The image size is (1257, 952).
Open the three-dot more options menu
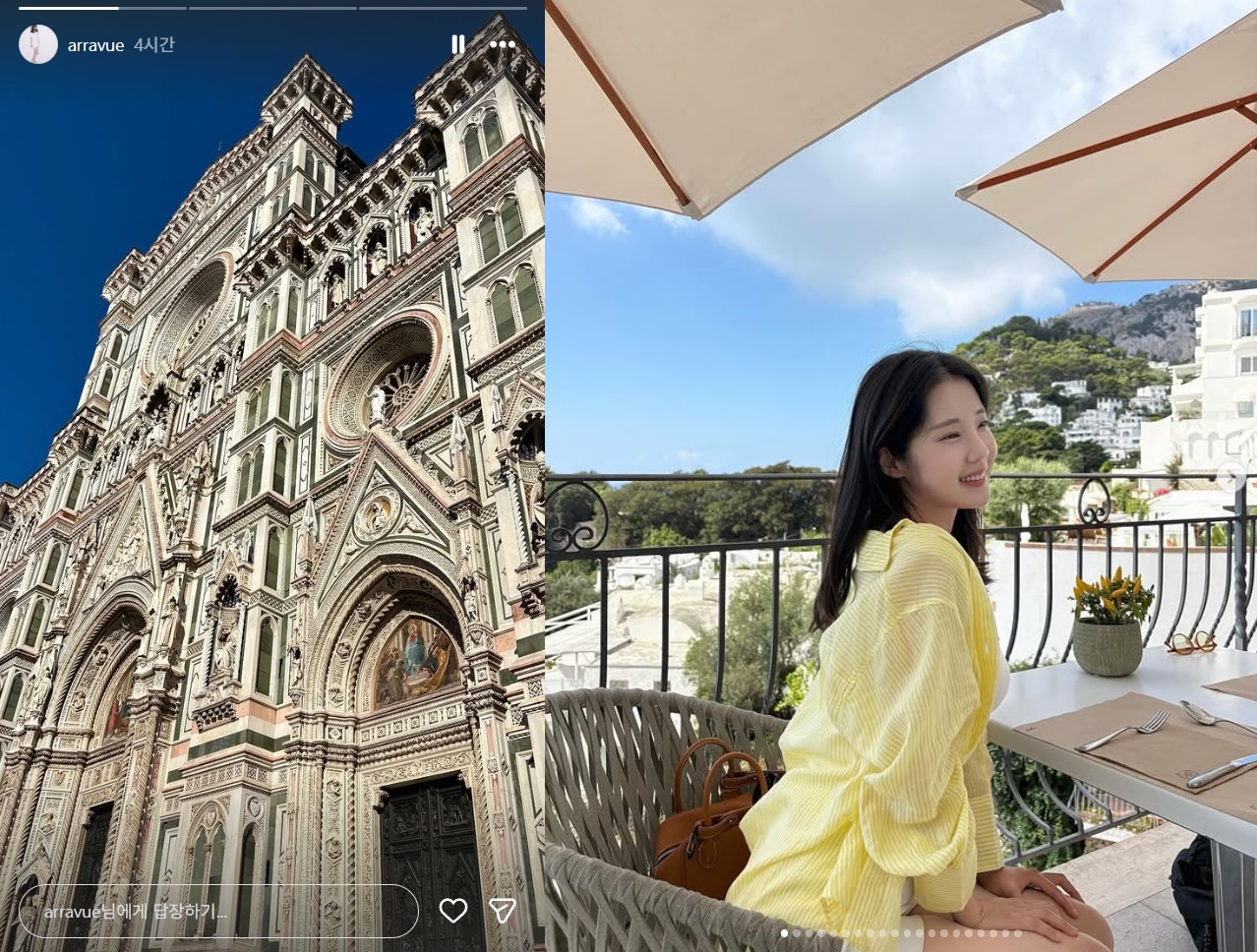(x=503, y=44)
